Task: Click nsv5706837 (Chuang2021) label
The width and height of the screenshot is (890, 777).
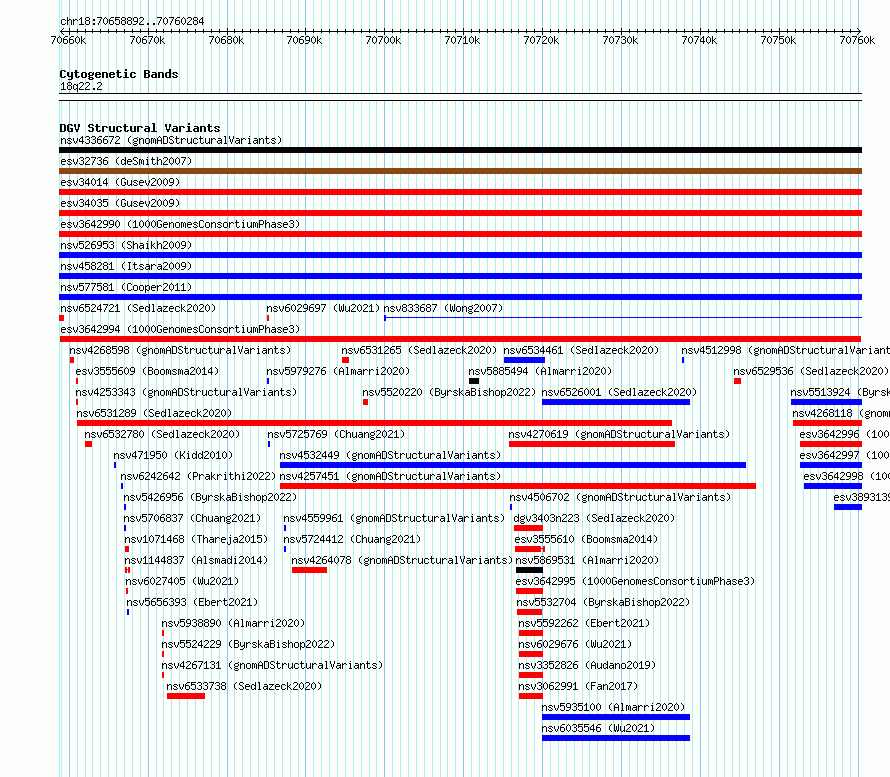Action: point(192,518)
